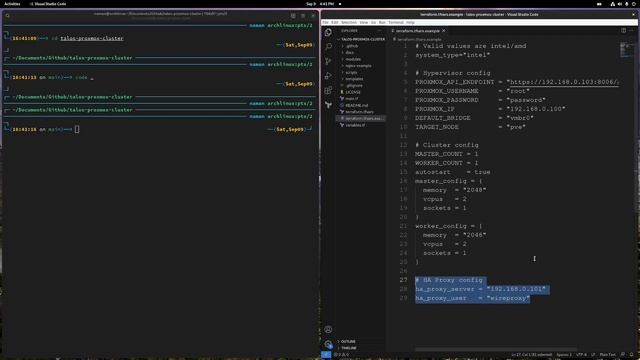Open the Help menu in VS Code
The height and width of the screenshot is (360, 640).
pos(410,22)
